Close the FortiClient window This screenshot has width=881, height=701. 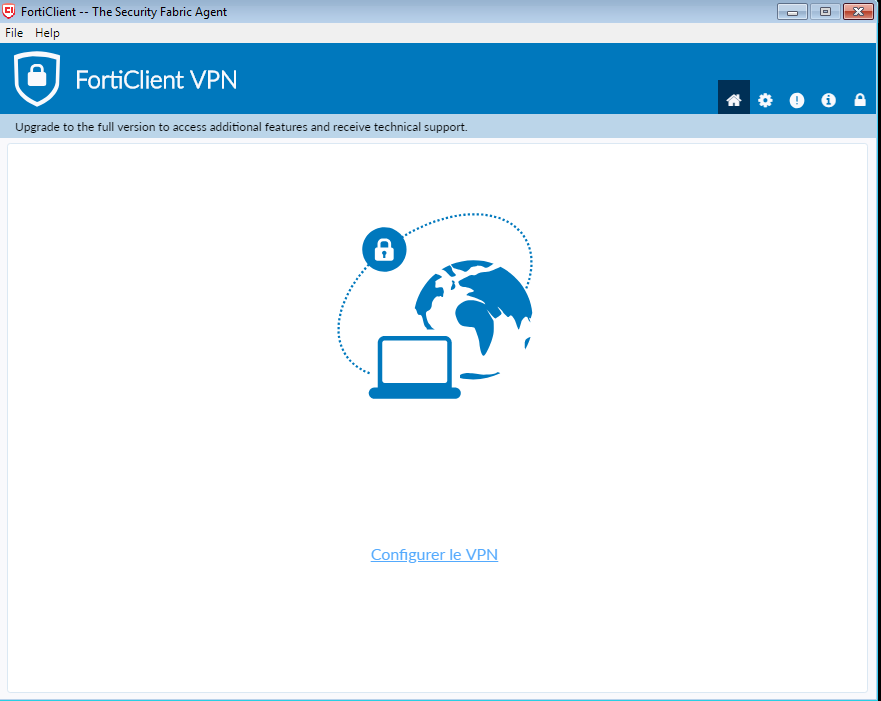(858, 12)
